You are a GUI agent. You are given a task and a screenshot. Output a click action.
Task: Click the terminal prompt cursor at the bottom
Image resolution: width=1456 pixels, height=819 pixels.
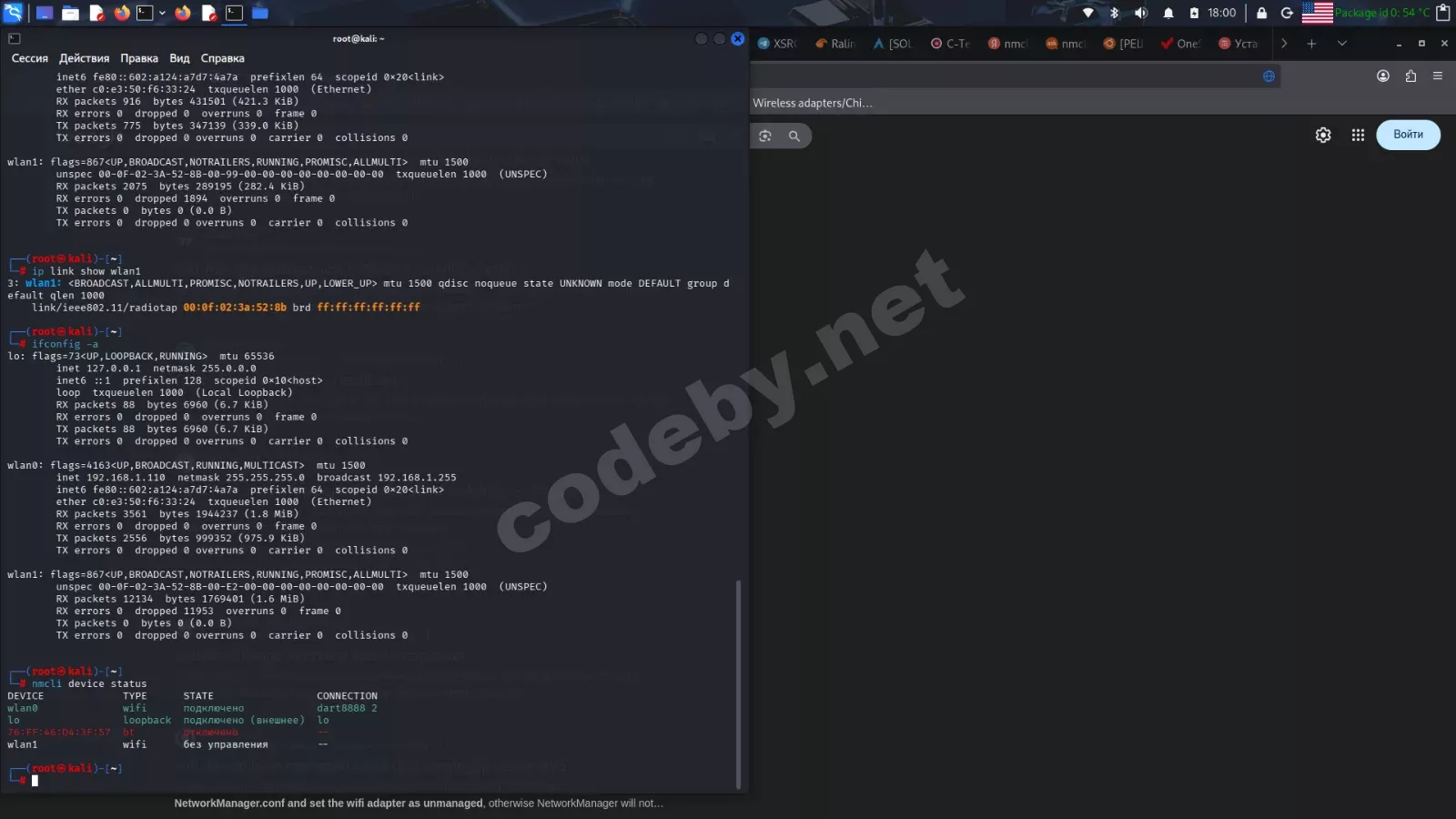pos(35,781)
